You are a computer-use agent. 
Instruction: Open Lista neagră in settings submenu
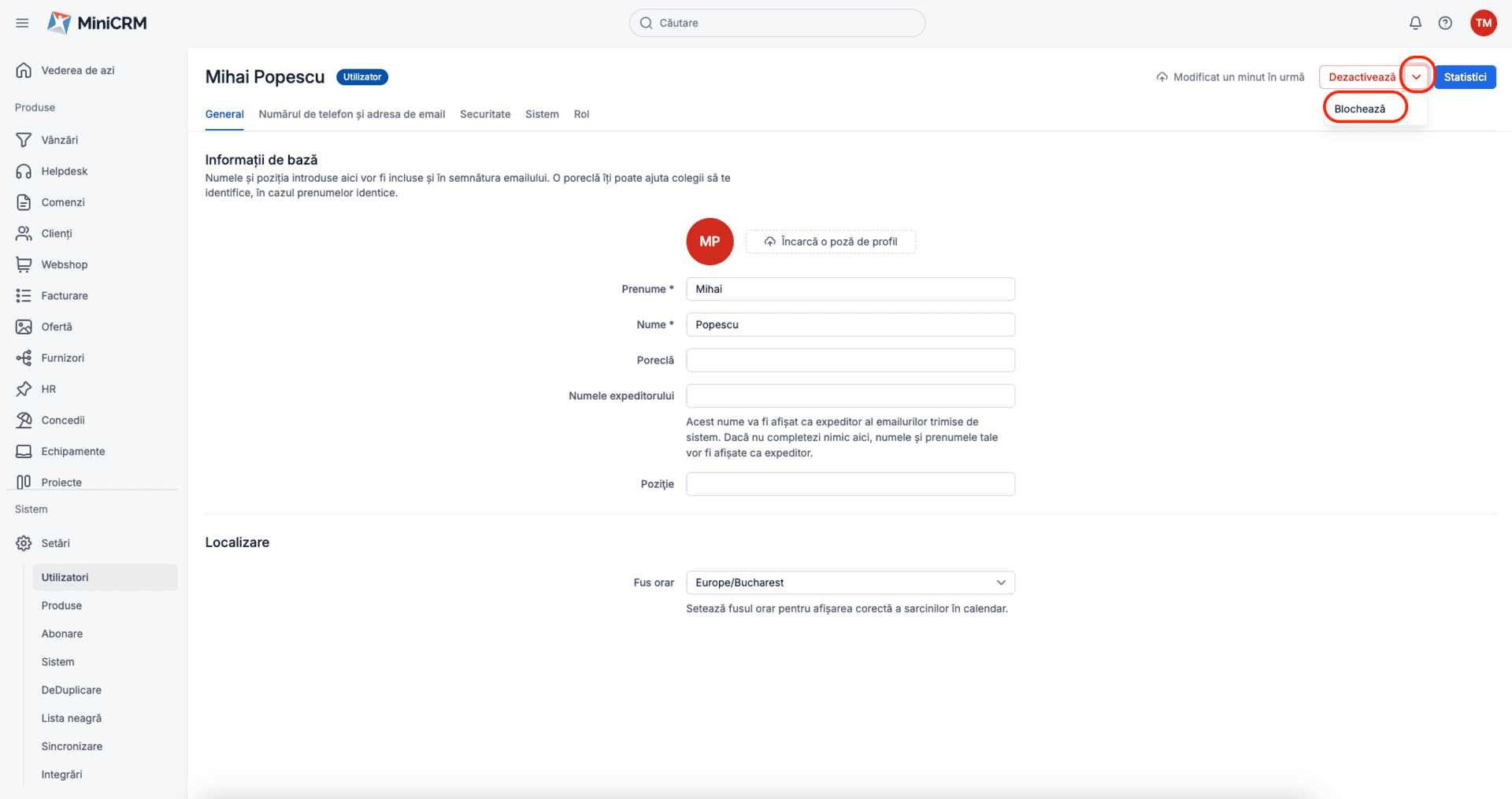[72, 718]
